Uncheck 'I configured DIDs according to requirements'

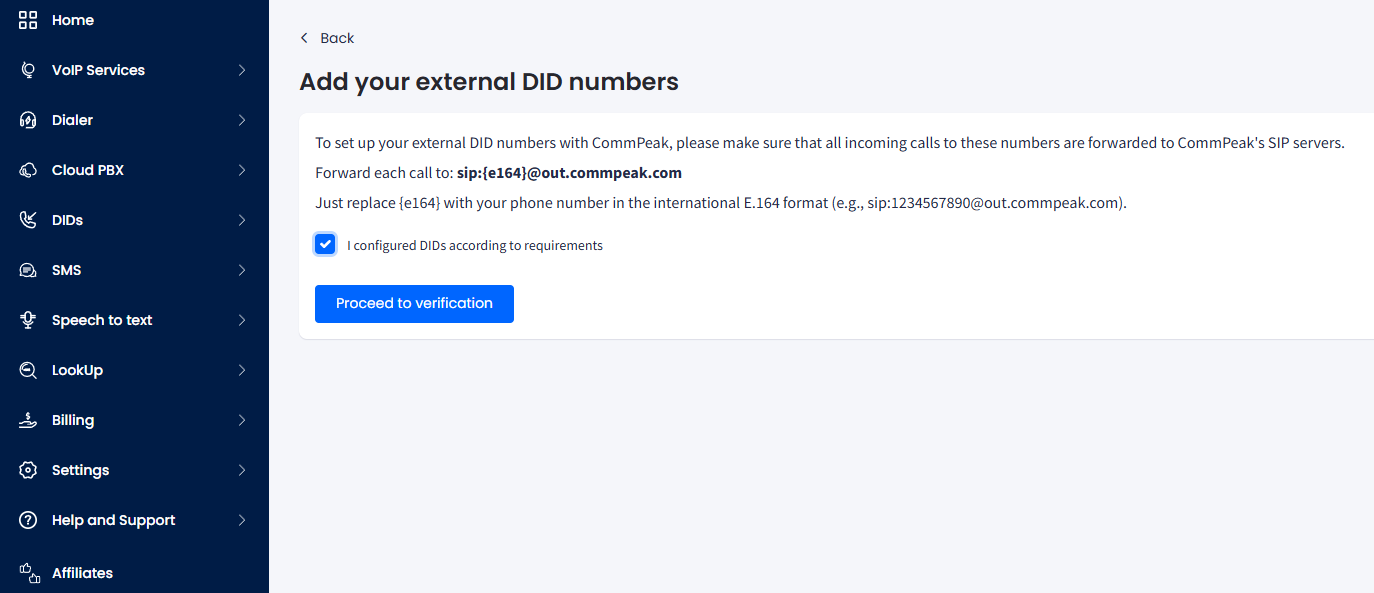(x=325, y=244)
